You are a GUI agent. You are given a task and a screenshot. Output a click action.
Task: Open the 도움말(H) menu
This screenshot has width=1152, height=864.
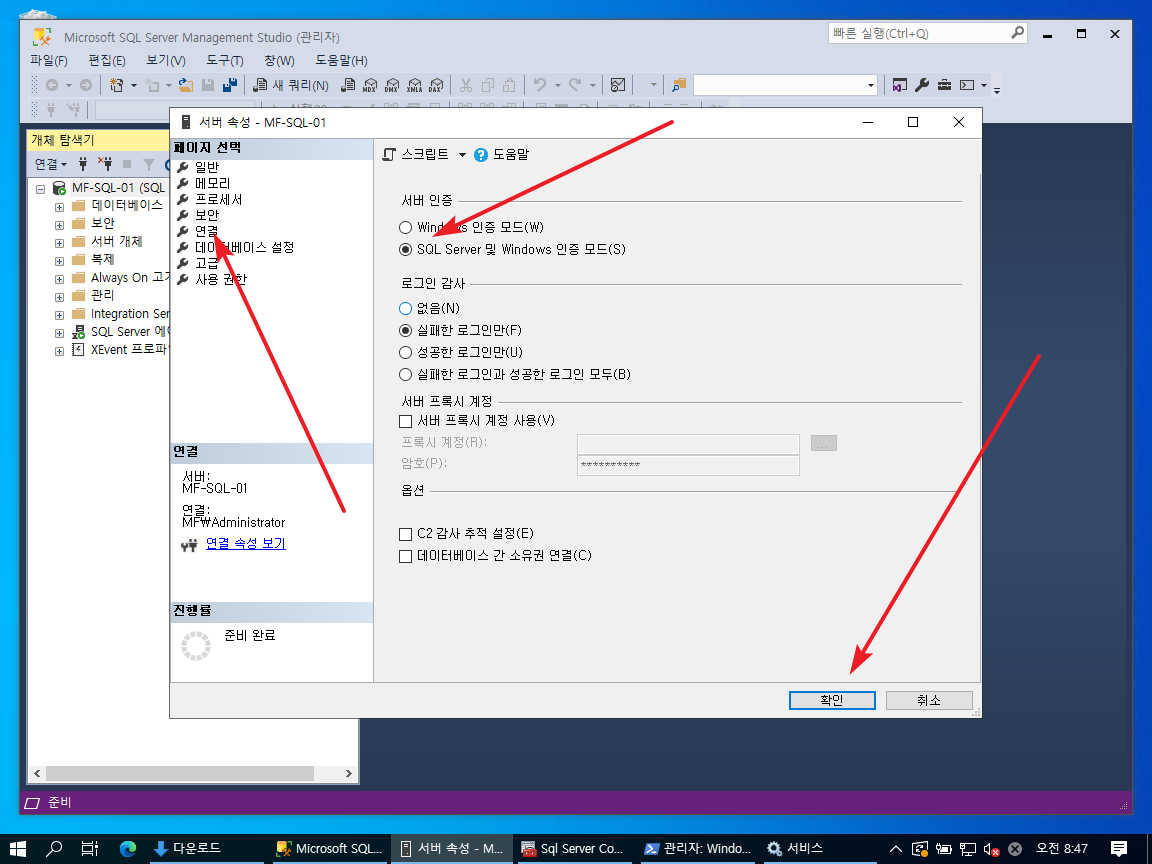tap(341, 60)
